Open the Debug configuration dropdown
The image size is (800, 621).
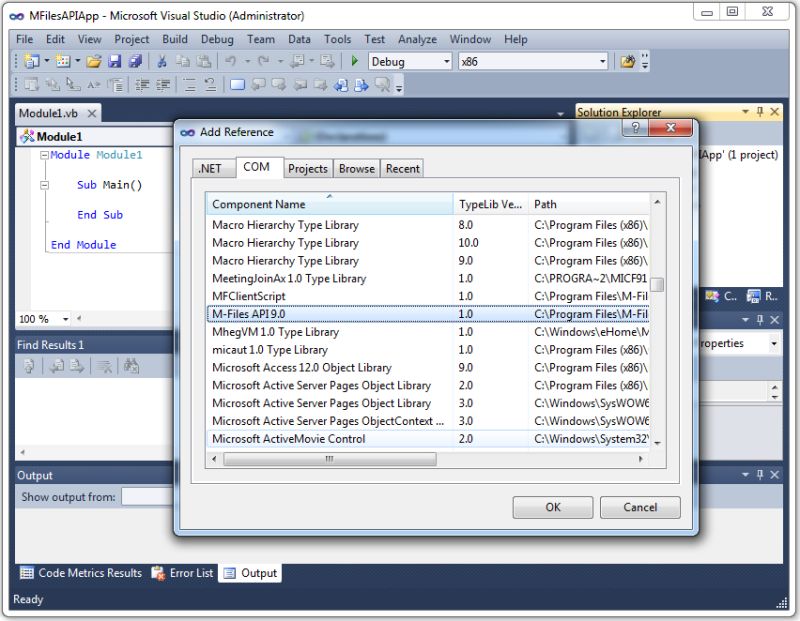(x=446, y=62)
